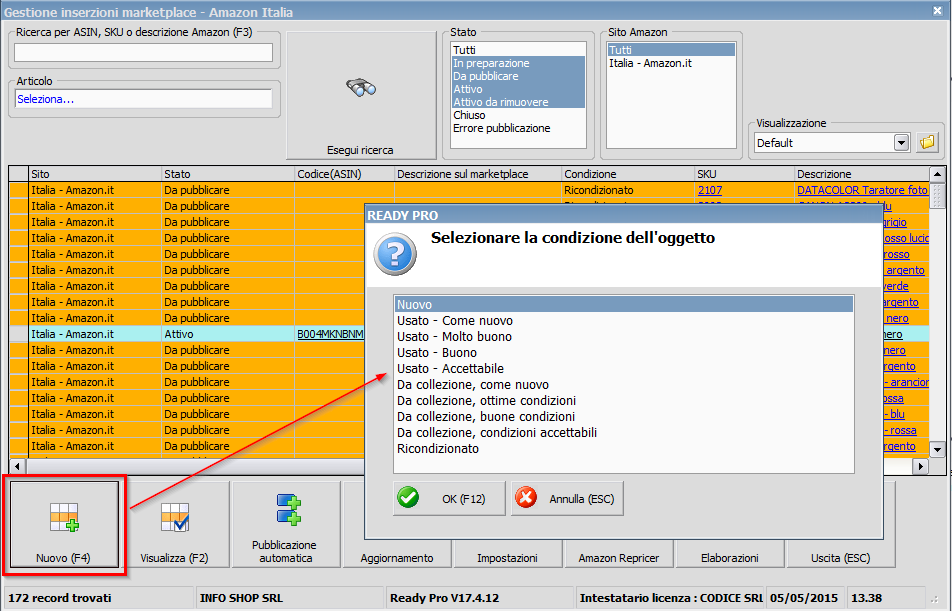
Task: Select Da collezione, ottime condizioni
Action: click(624, 400)
